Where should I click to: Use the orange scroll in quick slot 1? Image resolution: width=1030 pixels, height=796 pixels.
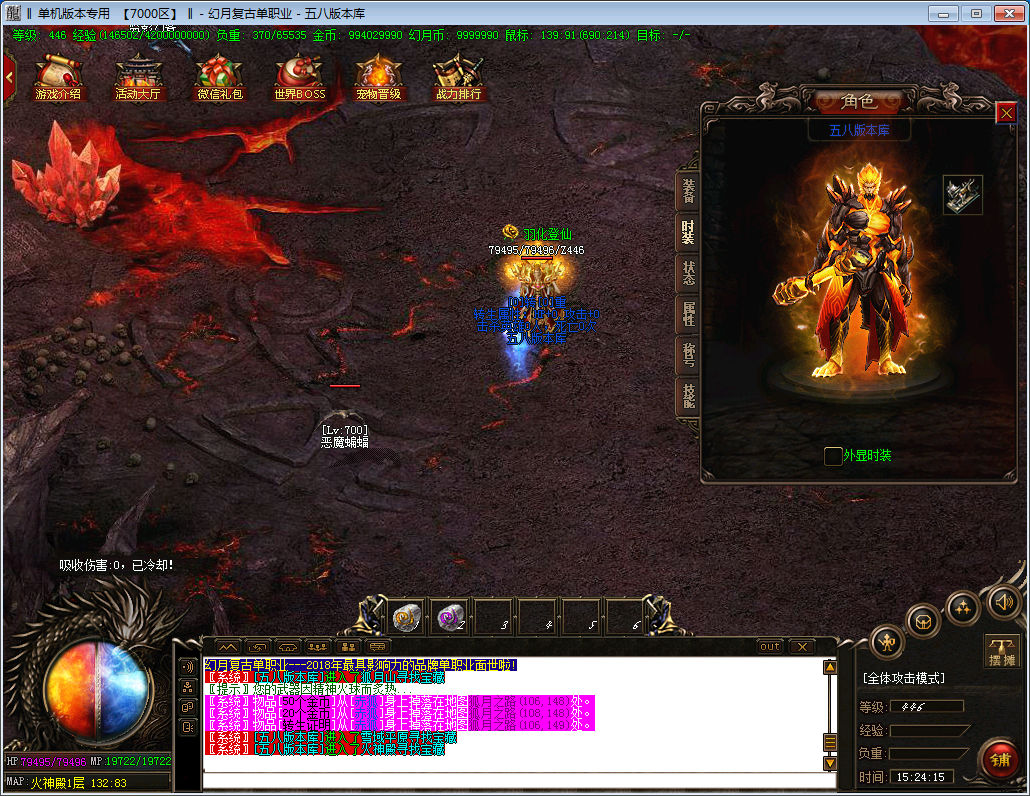coord(407,618)
